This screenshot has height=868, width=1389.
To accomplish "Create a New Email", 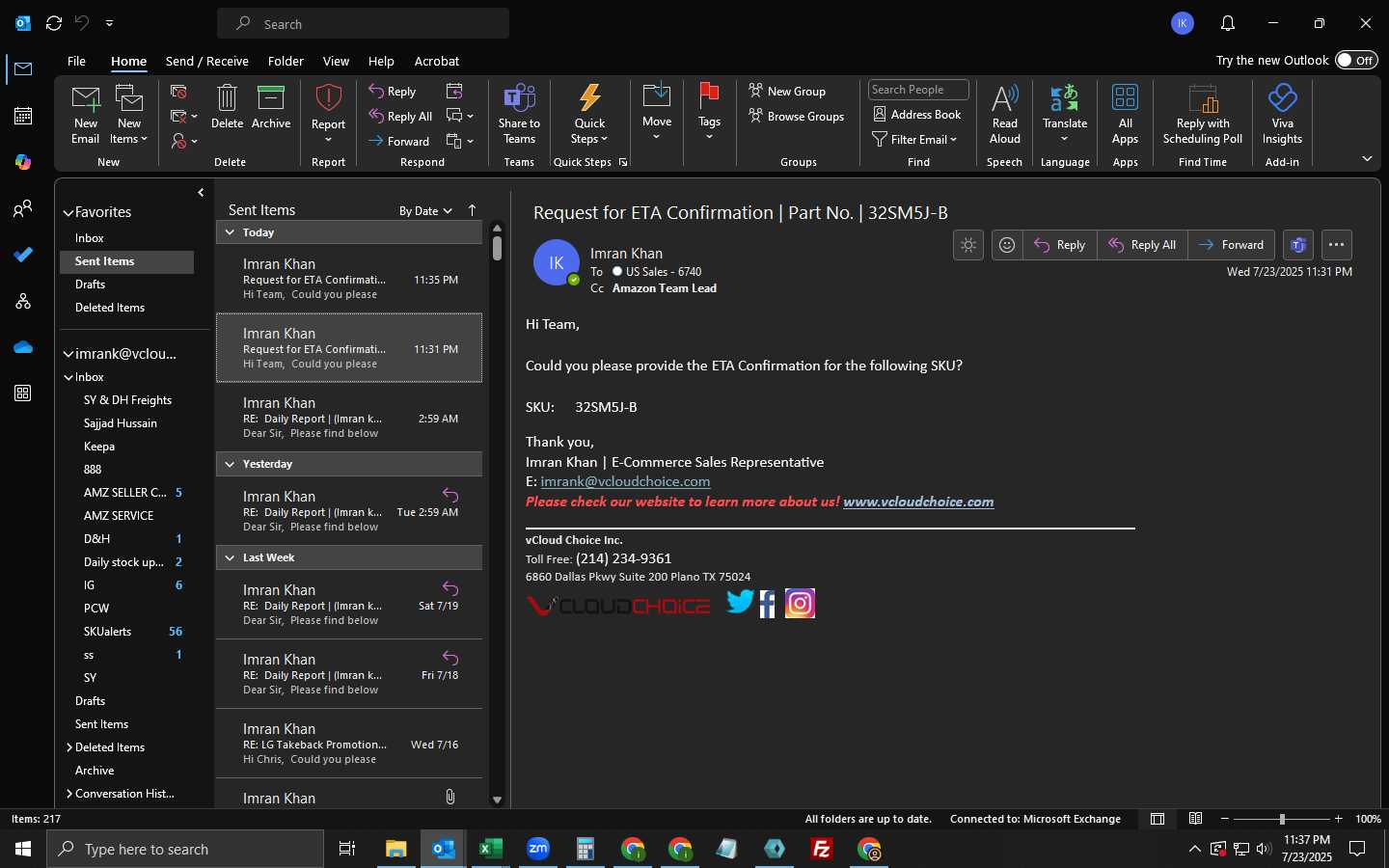I will pyautogui.click(x=85, y=114).
